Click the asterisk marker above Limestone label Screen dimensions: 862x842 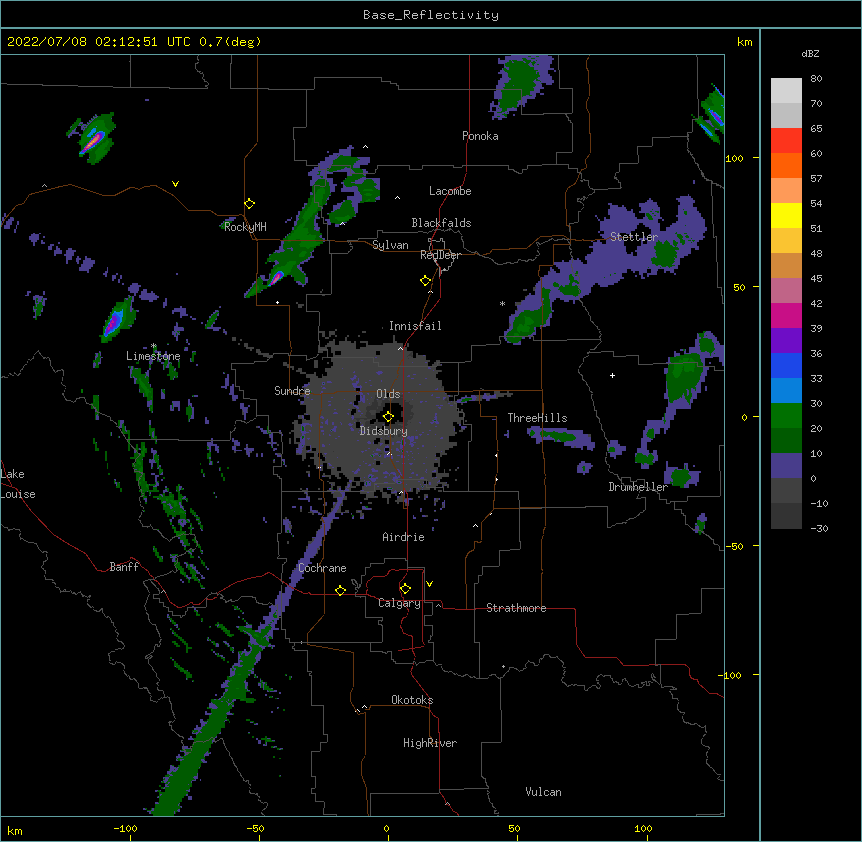(154, 346)
